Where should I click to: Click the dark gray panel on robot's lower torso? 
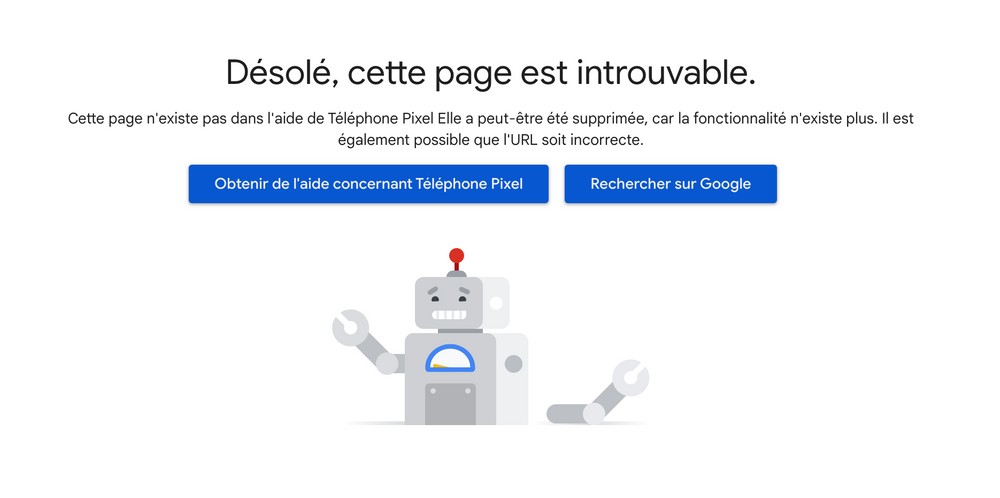point(450,404)
